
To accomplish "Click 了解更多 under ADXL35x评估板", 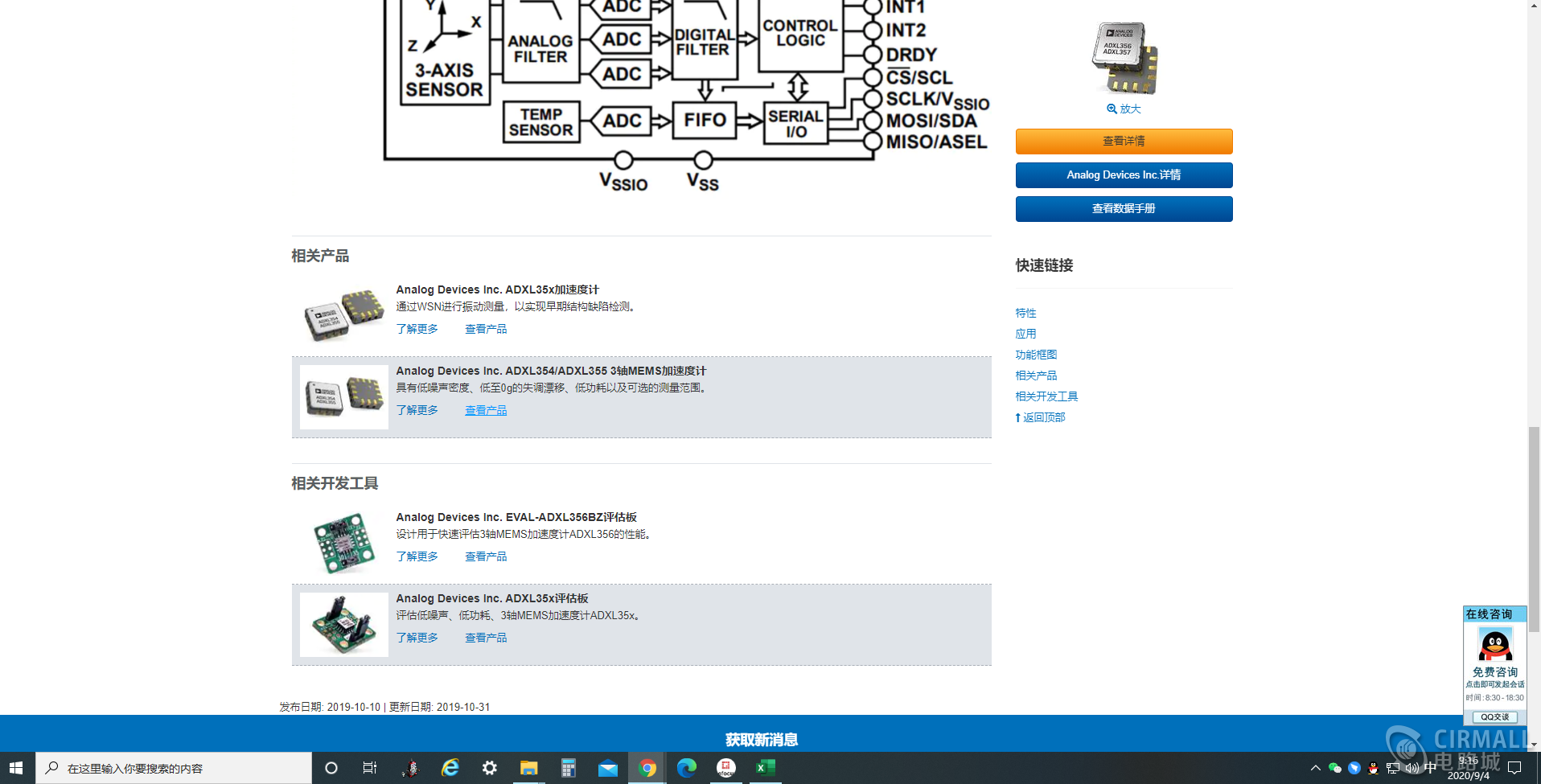I will (417, 638).
